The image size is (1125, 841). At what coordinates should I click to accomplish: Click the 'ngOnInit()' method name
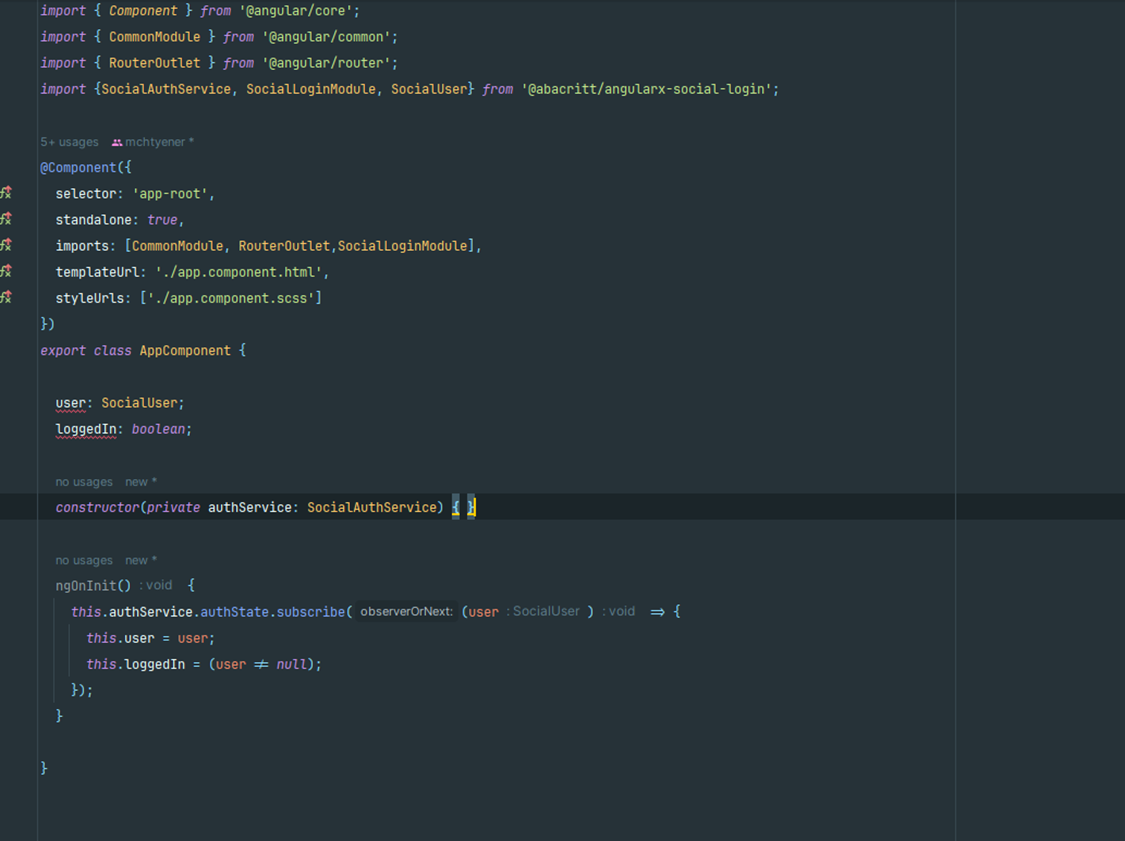coord(93,586)
